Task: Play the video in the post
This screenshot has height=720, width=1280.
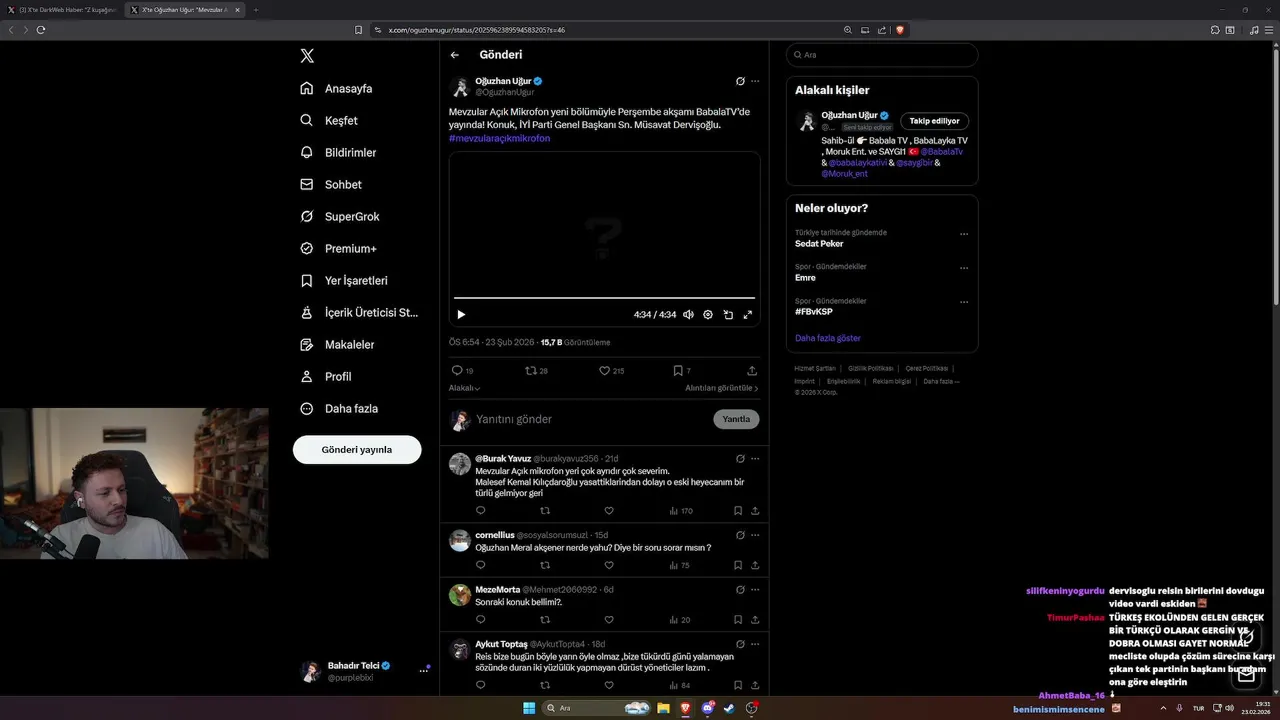Action: coord(461,314)
